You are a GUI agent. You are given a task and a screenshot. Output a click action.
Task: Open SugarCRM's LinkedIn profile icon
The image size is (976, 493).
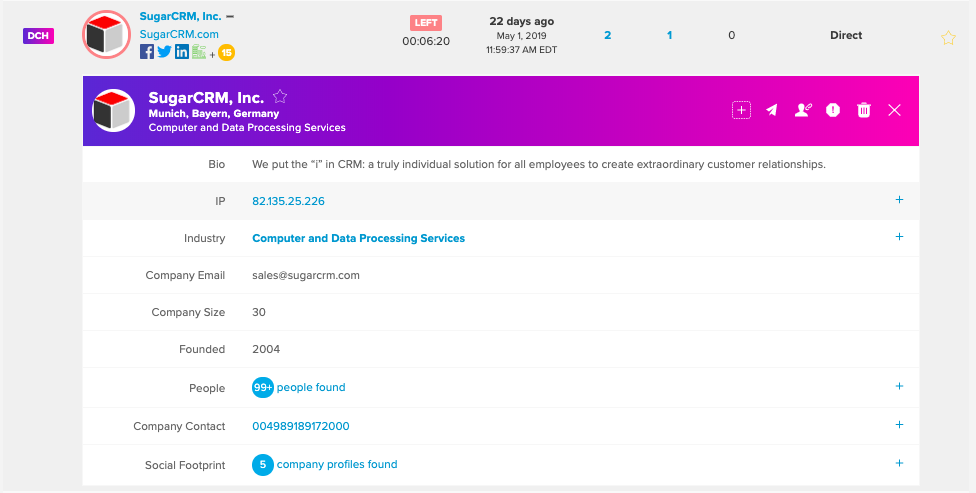point(182,52)
